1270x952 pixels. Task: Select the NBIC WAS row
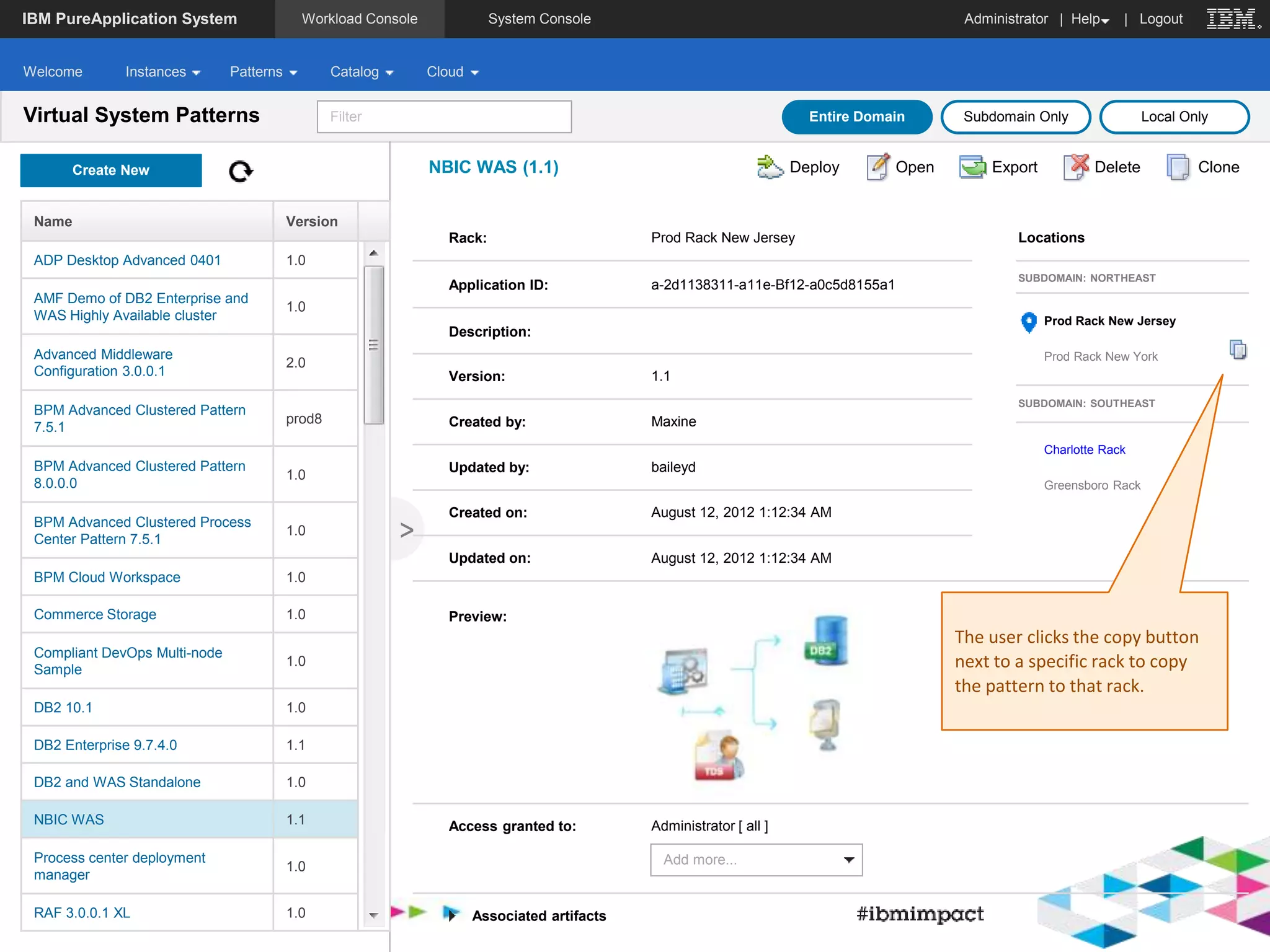click(x=190, y=819)
